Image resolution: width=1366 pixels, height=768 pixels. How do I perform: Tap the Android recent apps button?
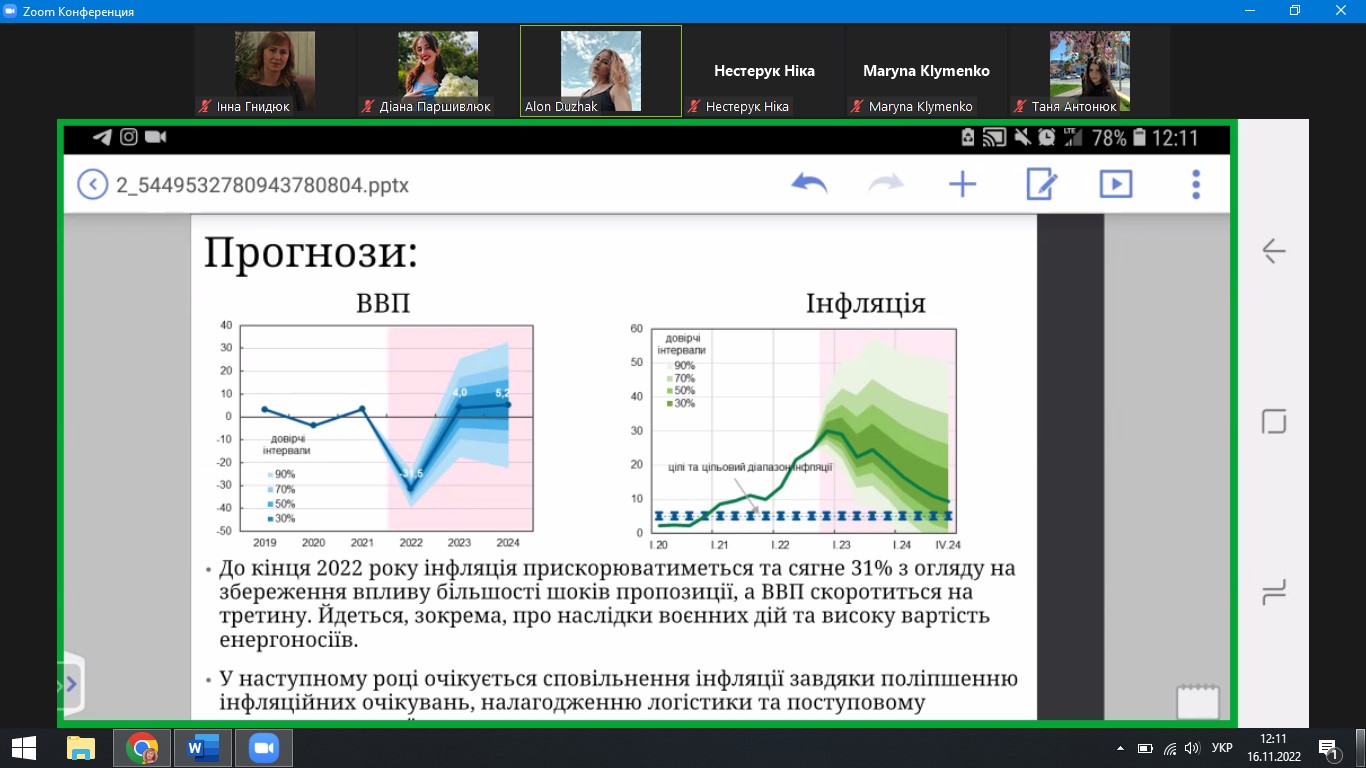click(1273, 592)
